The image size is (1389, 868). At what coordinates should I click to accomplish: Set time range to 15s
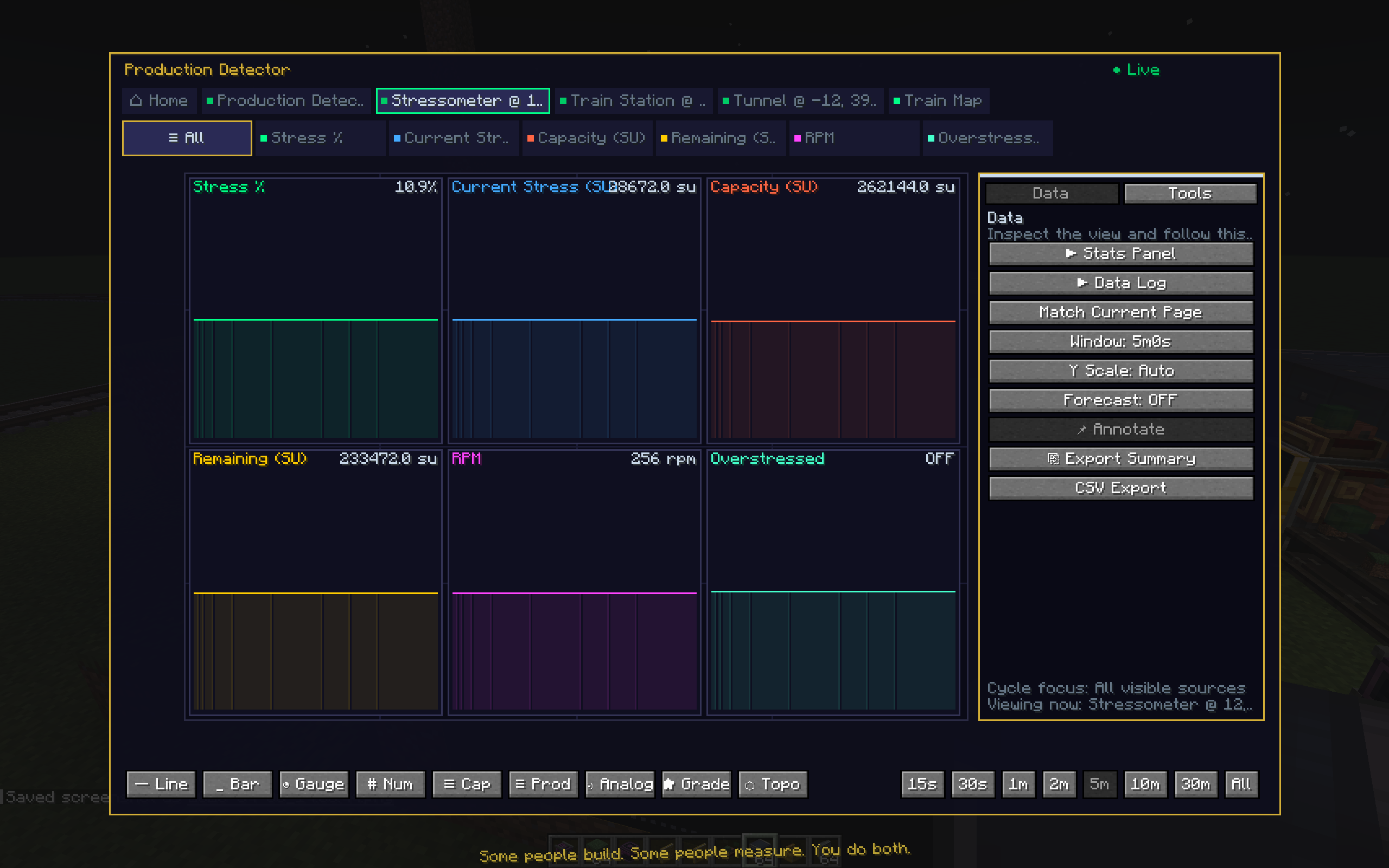pyautogui.click(x=922, y=784)
